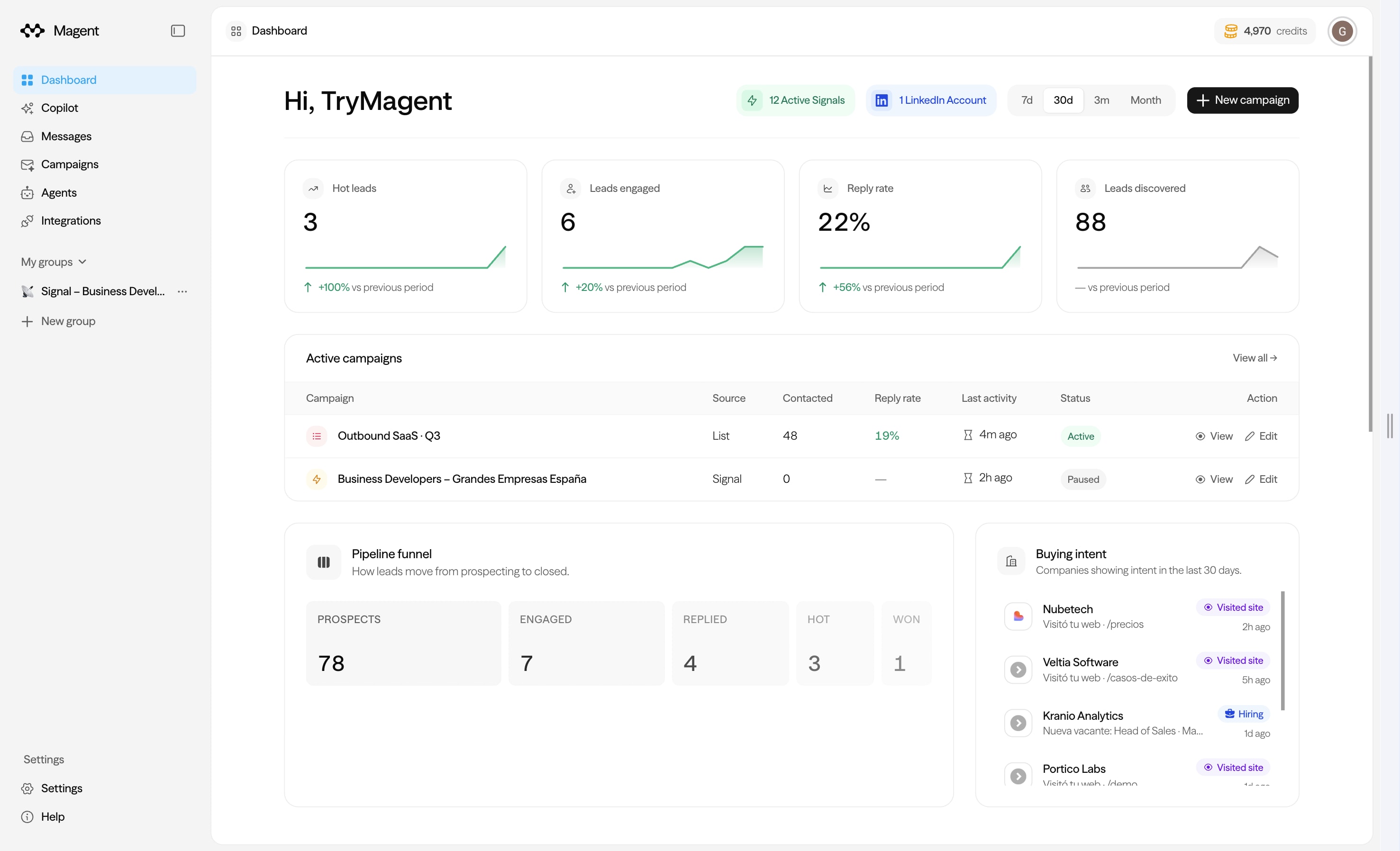Viewport: 1400px width, 851px height.
Task: Click the LinkedIn account icon
Action: tap(881, 100)
